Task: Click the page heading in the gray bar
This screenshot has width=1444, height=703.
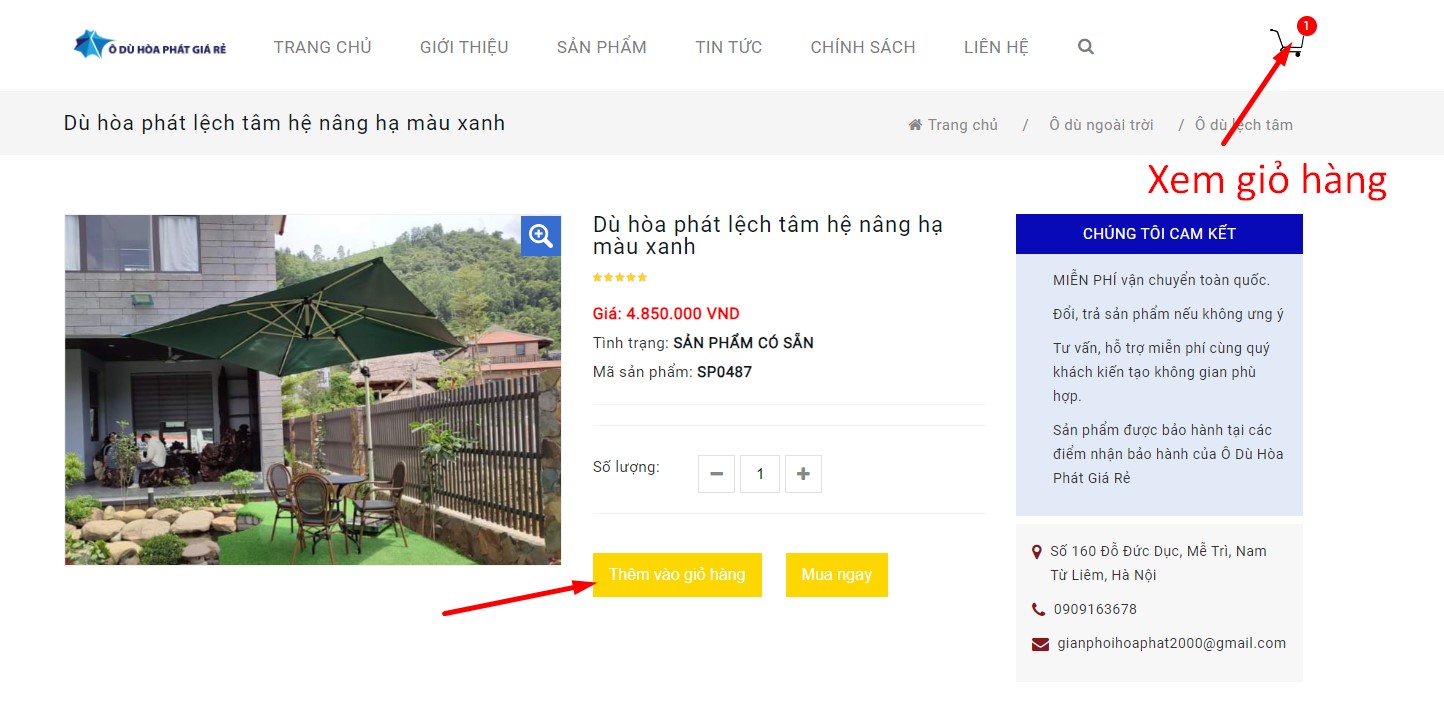Action: [x=284, y=123]
